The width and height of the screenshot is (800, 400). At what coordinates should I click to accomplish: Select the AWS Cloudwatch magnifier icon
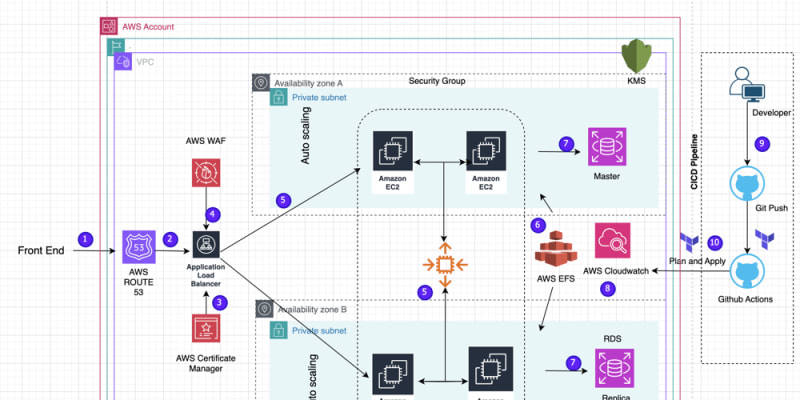pyautogui.click(x=612, y=240)
